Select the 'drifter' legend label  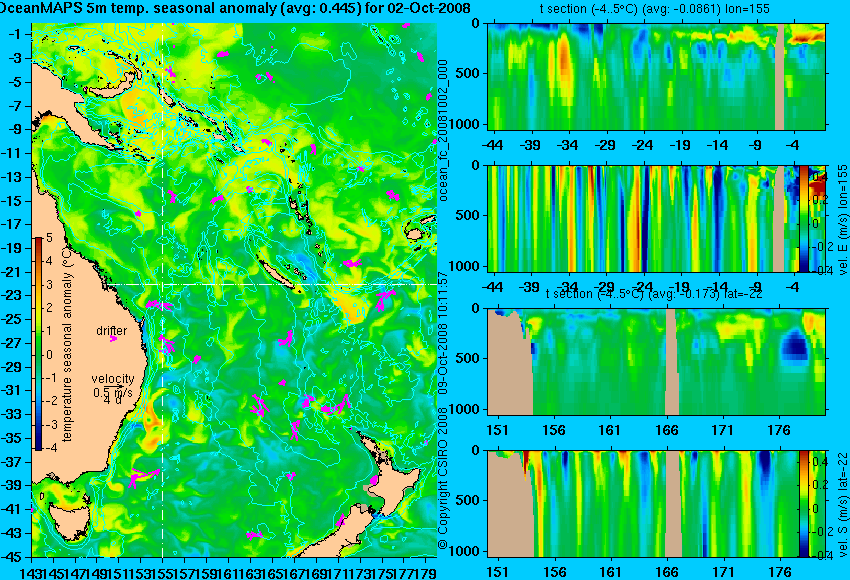pyautogui.click(x=112, y=331)
